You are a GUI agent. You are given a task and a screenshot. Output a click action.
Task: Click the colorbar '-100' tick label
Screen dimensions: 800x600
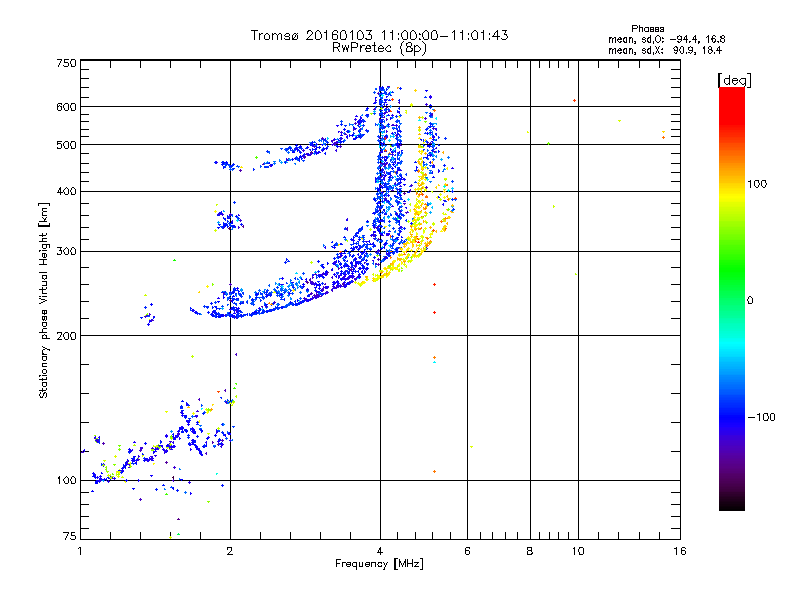[x=761, y=417]
